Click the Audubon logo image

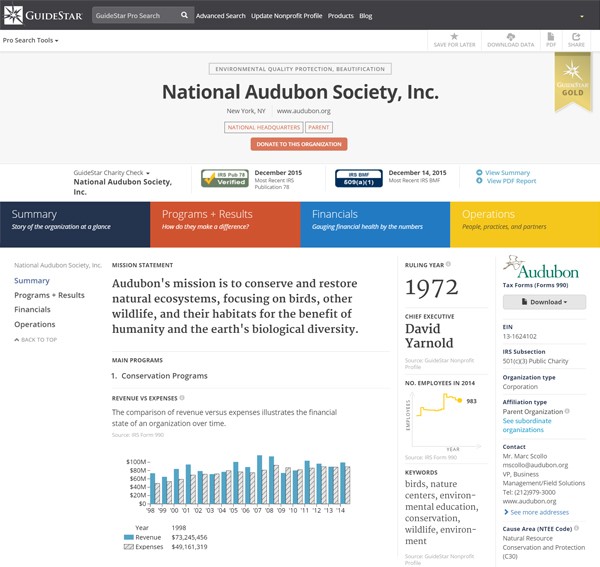click(x=541, y=267)
